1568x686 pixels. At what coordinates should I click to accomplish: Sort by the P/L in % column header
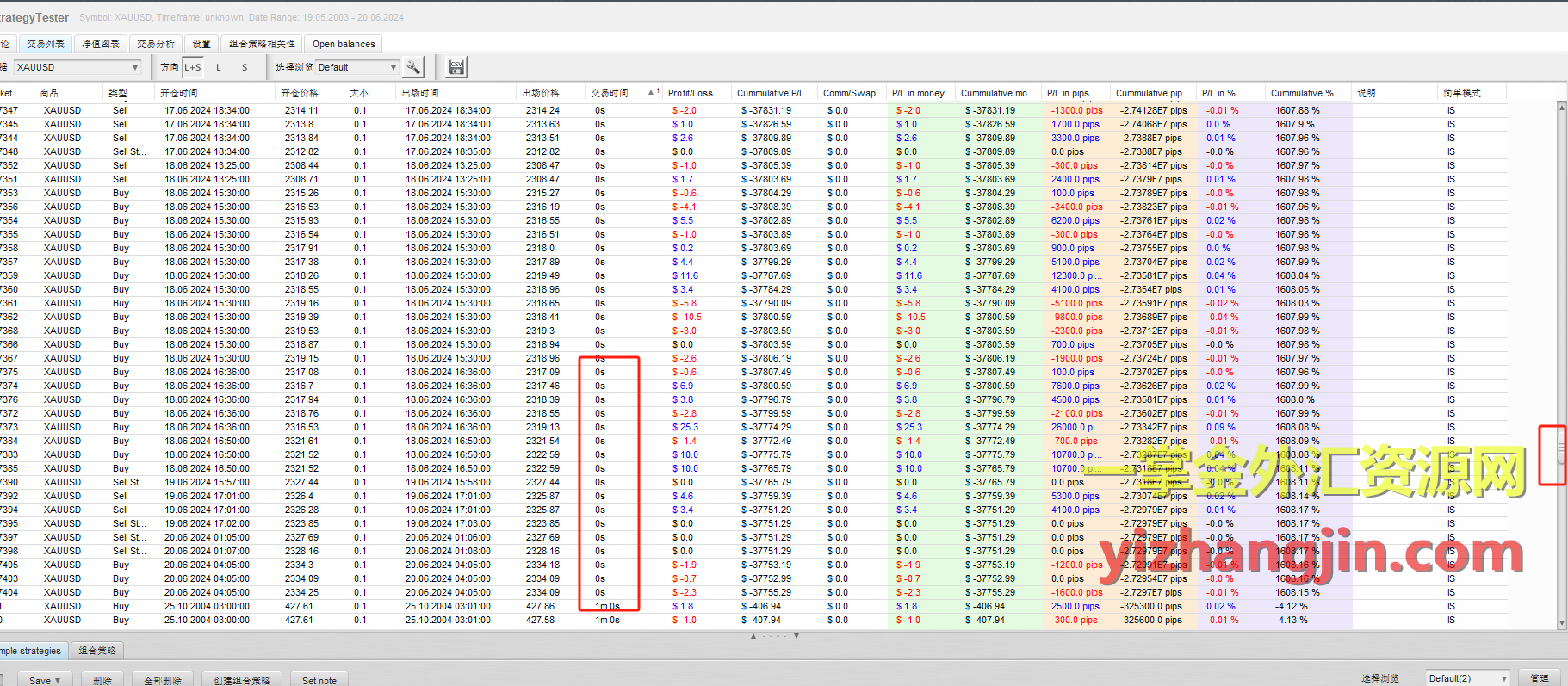pos(1231,93)
